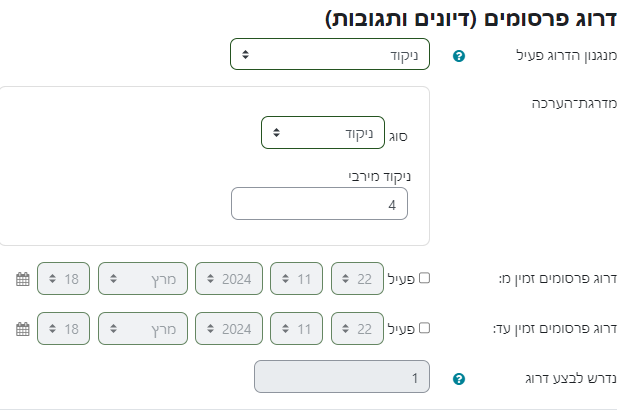The image size is (637, 410).
Task: Open hour dropdown in זמין עד row
Action: (296, 327)
